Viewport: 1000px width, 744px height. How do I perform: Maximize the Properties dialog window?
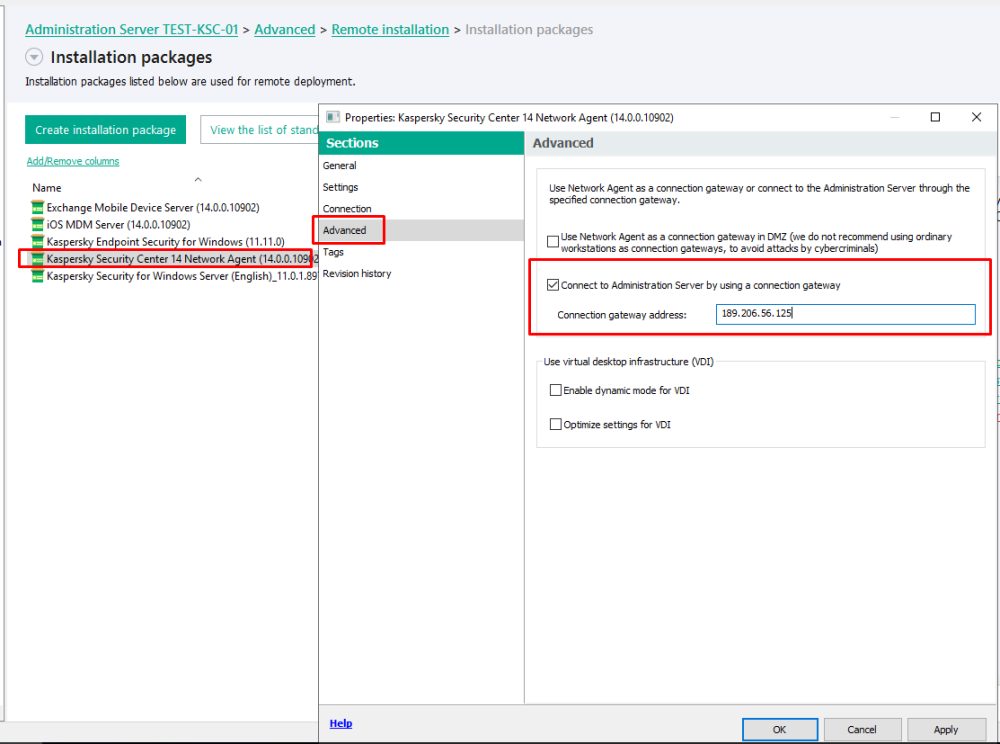935,117
